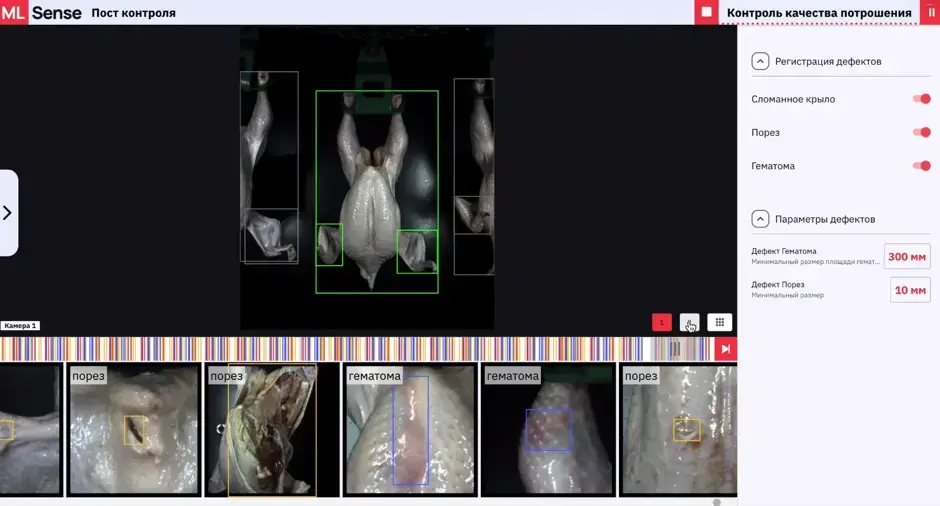Click the Пост контроля header label
The image size is (940, 506).
click(x=134, y=13)
